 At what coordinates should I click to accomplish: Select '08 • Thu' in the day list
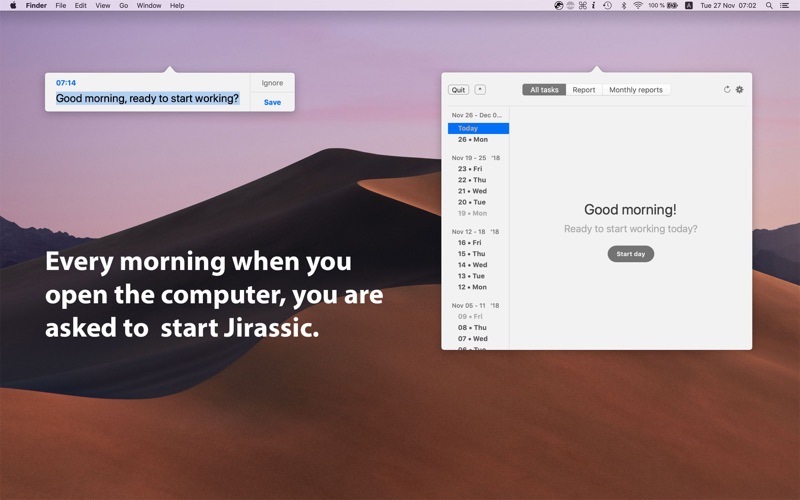[472, 328]
